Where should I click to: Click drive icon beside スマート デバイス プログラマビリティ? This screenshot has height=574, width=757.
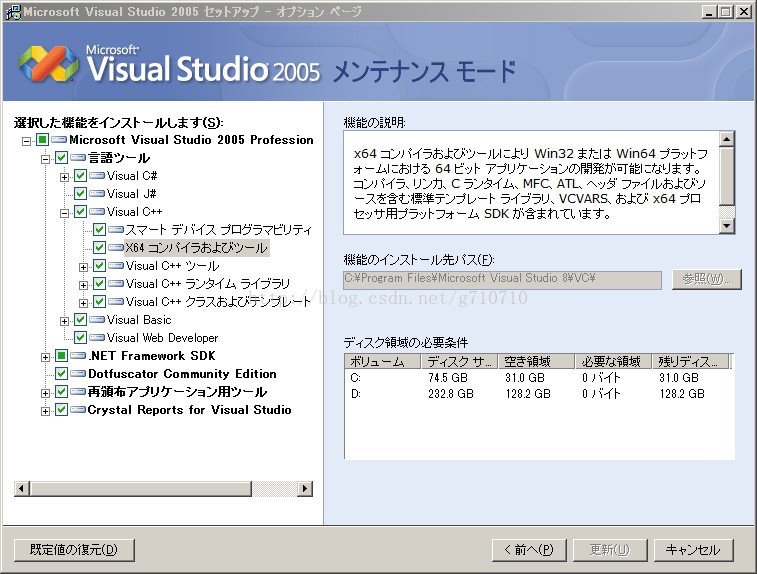pyautogui.click(x=116, y=230)
